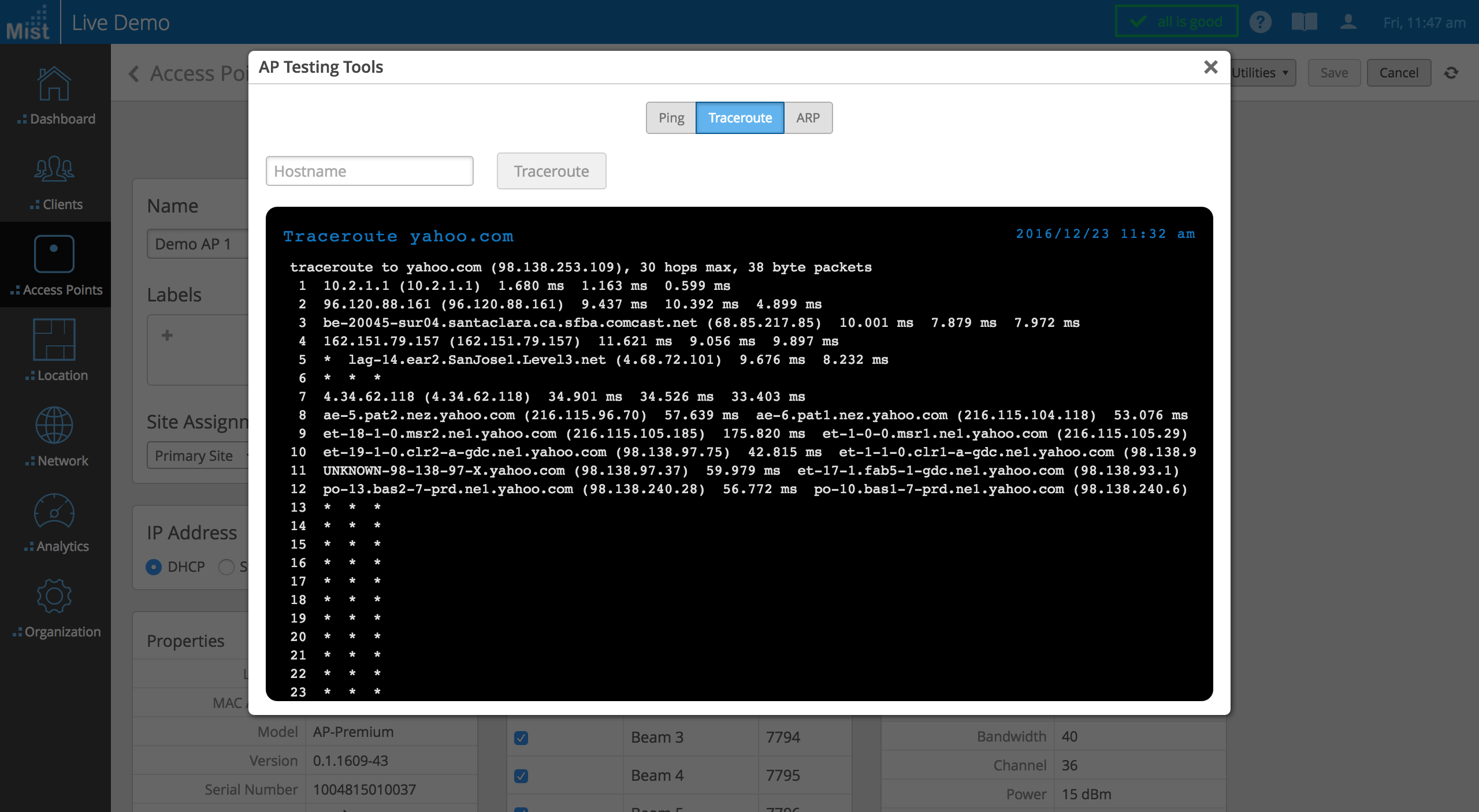
Task: Open Location floorplan icon
Action: pyautogui.click(x=54, y=340)
